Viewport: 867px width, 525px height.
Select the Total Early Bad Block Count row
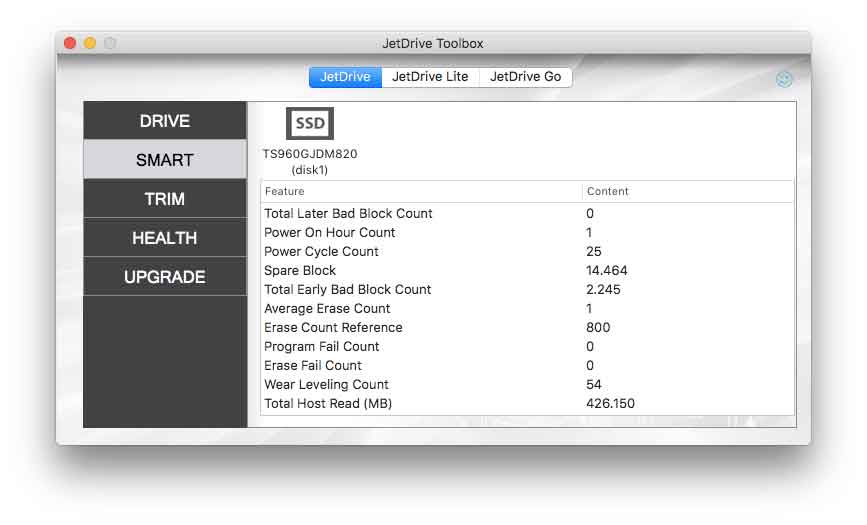[x=527, y=289]
